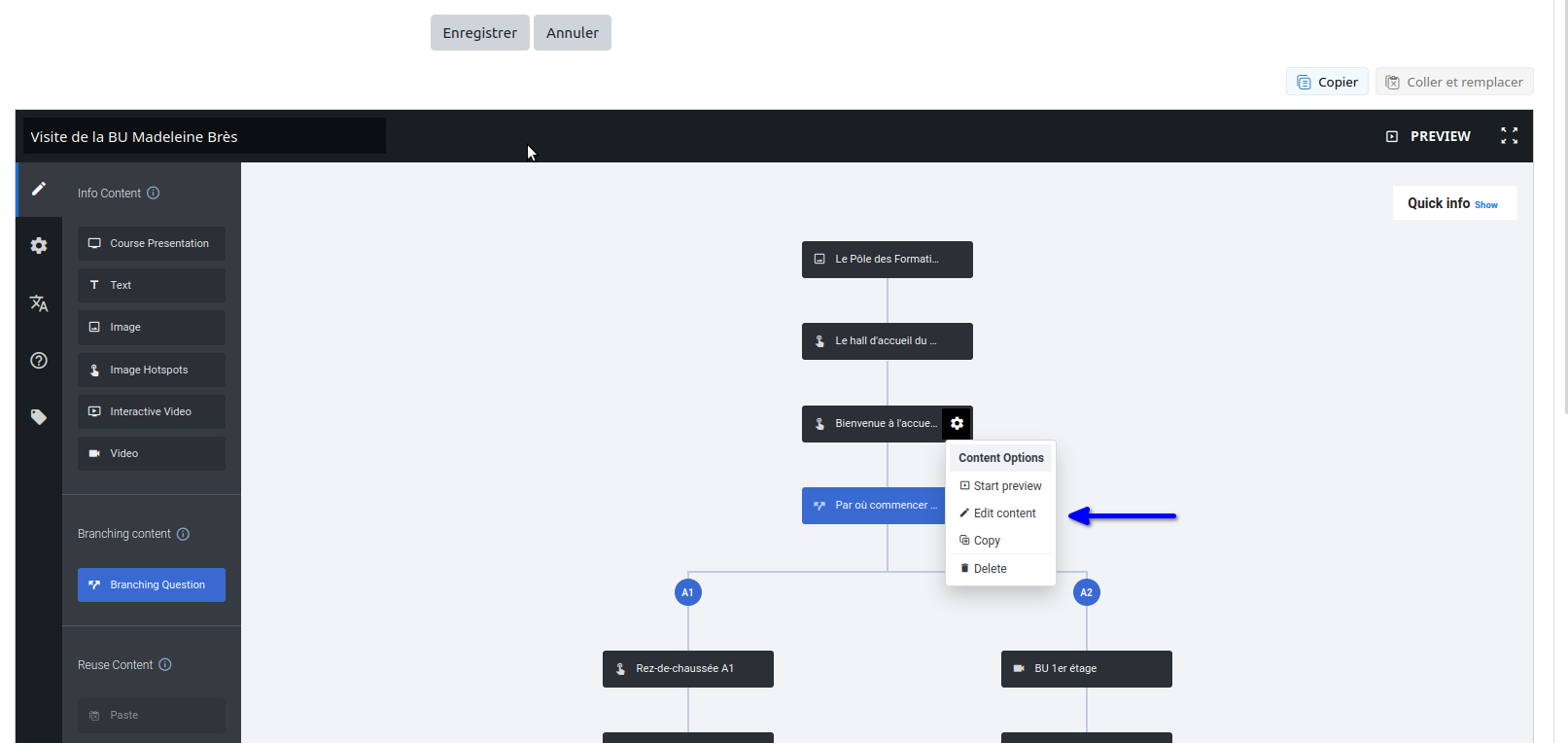1568x743 pixels.
Task: Select Edit content in Content Options menu
Action: click(1003, 513)
